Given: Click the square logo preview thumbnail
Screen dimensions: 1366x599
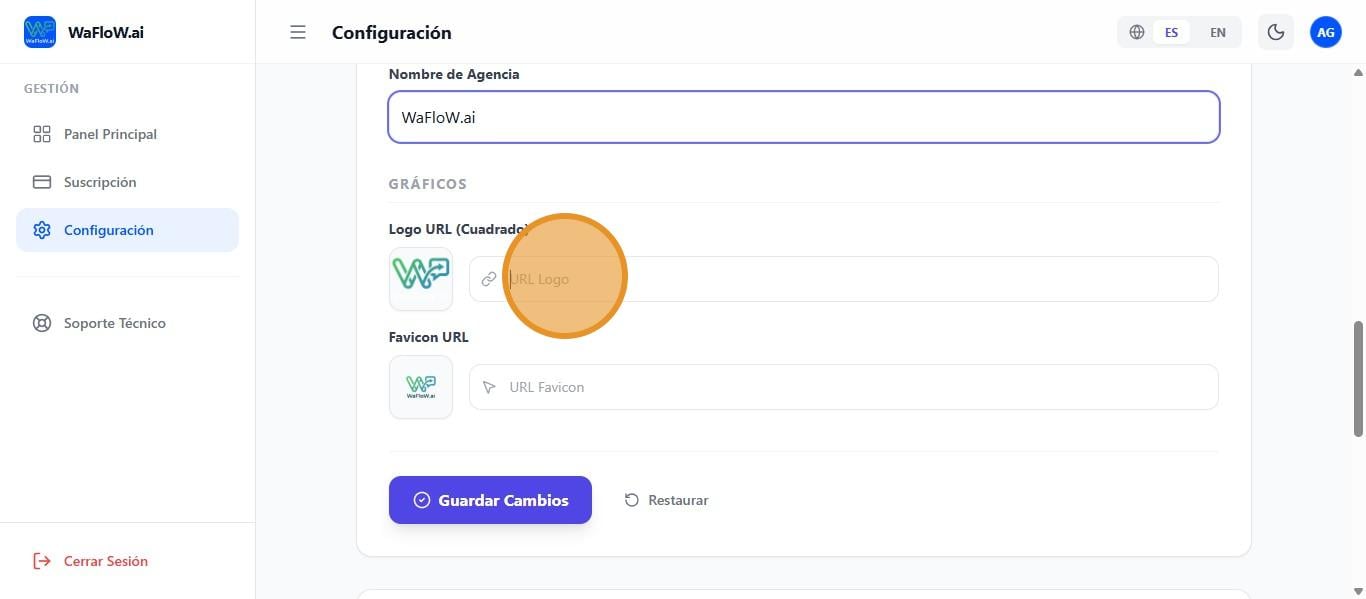Looking at the screenshot, I should 421,279.
